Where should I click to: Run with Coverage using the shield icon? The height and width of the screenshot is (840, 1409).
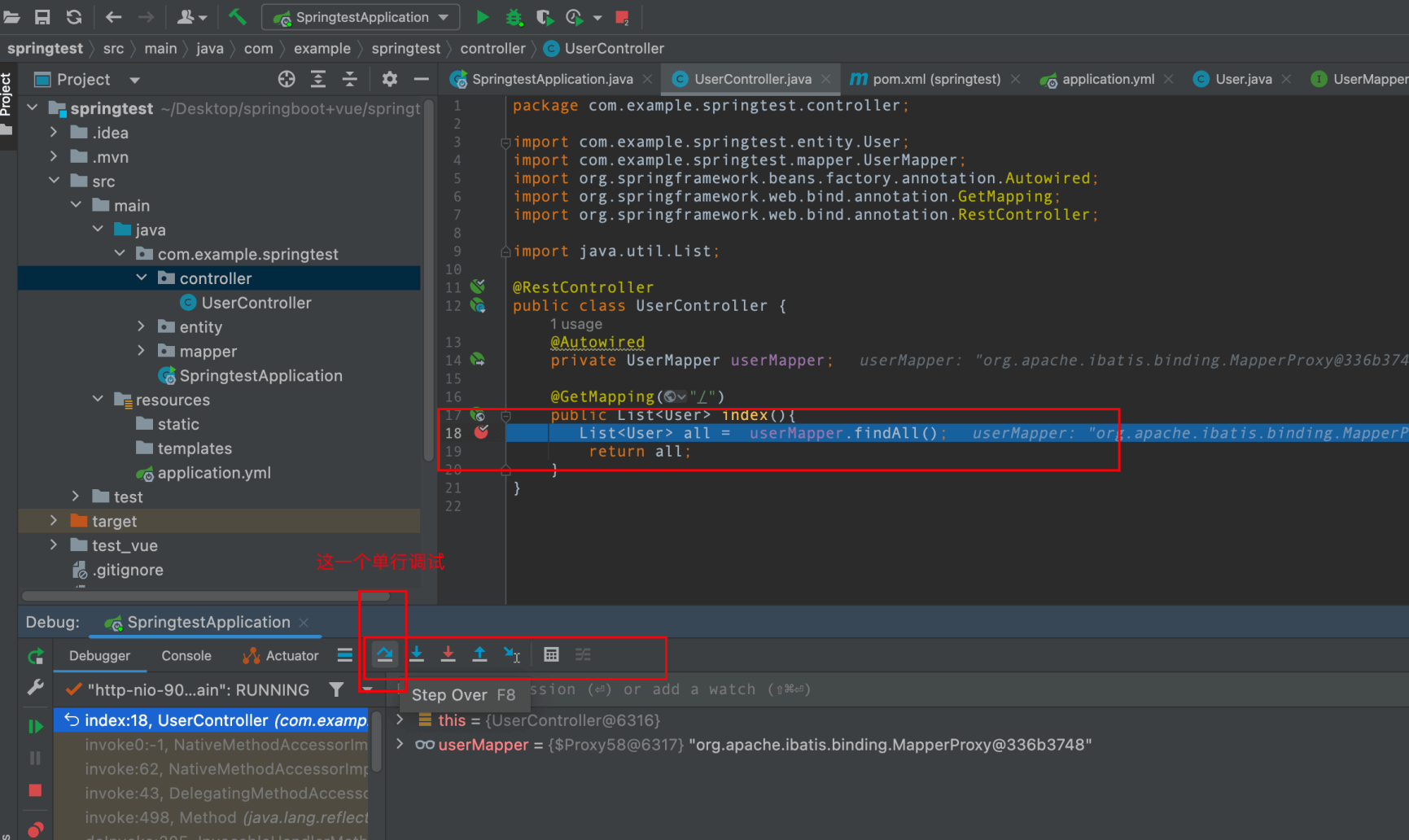[x=544, y=17]
